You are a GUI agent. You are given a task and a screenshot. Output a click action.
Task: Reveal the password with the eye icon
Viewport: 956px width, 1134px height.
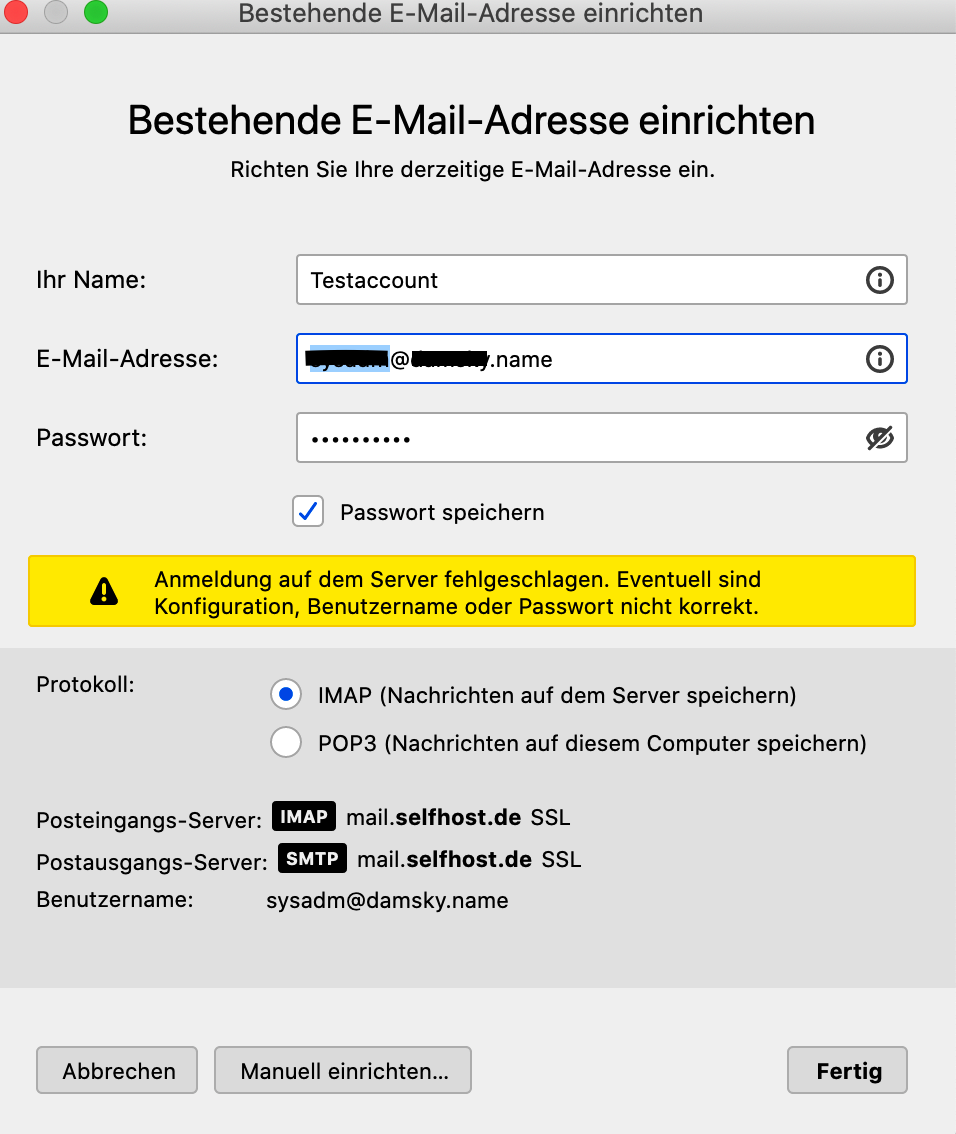(x=879, y=437)
